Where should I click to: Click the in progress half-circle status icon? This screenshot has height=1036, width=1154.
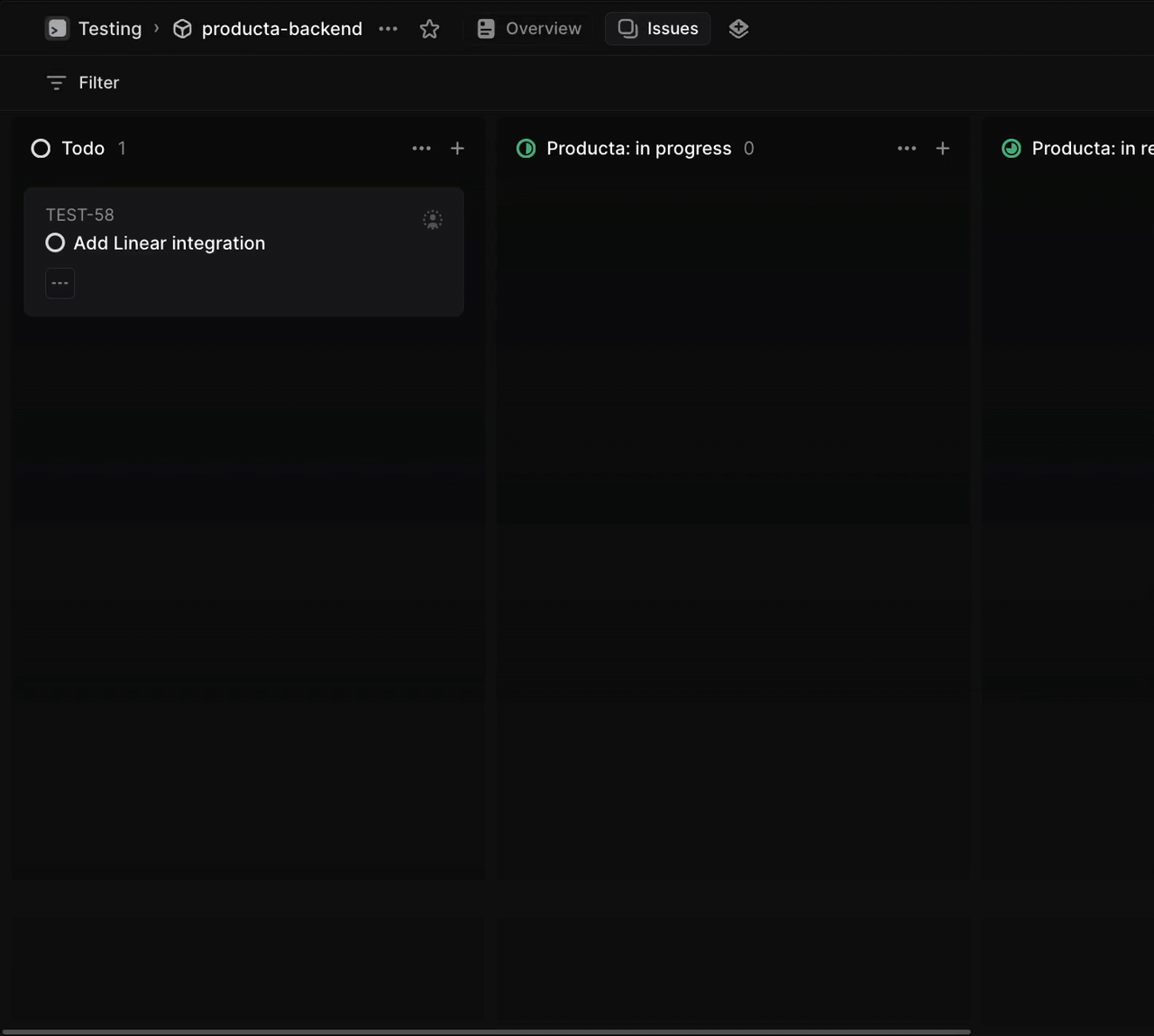point(526,149)
